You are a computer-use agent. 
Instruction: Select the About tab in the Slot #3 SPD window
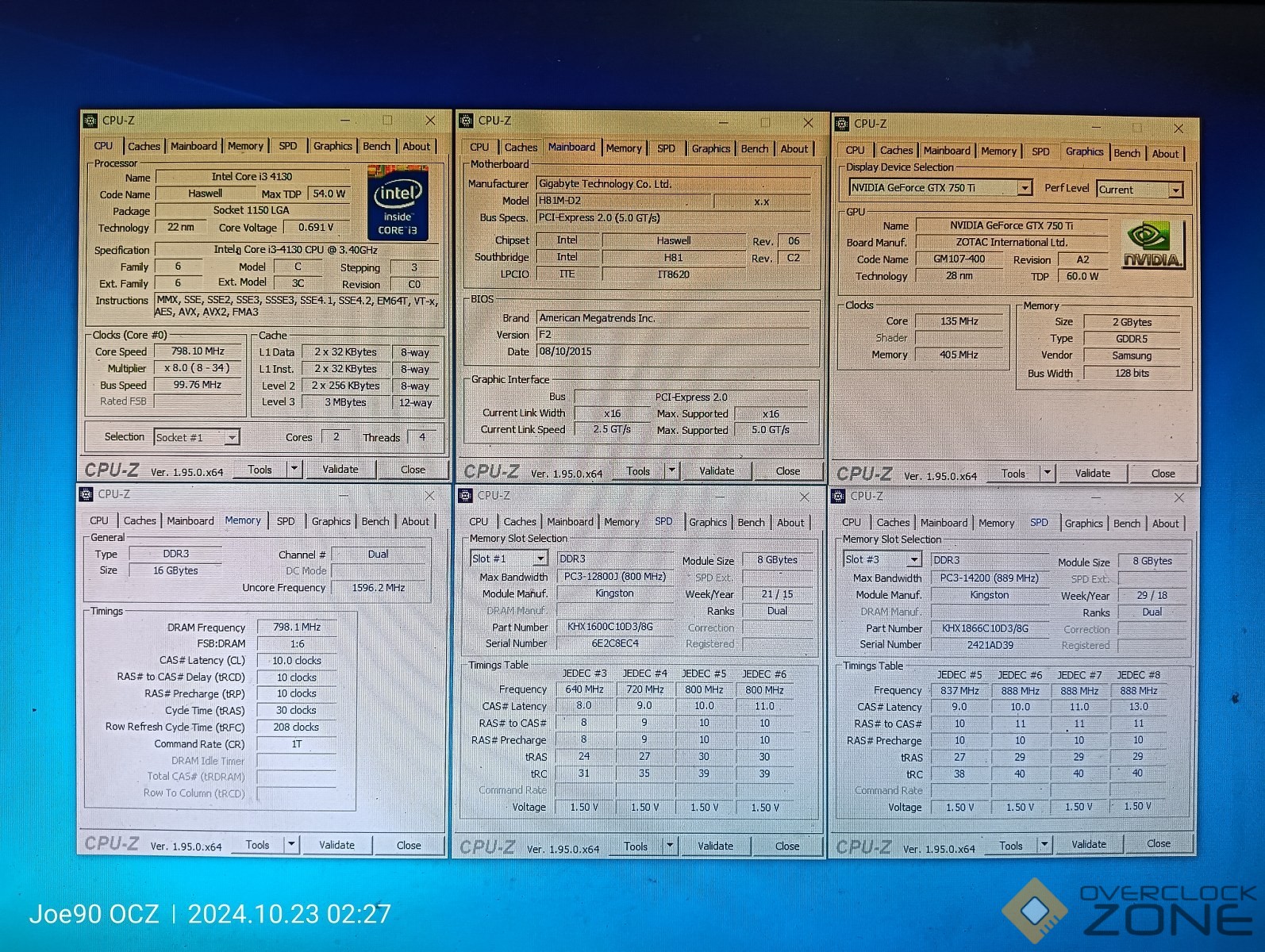coord(1165,524)
